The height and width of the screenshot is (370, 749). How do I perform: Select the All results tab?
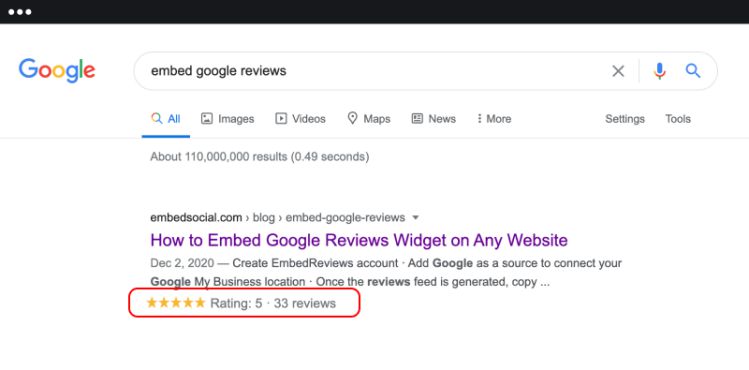pyautogui.click(x=166, y=118)
